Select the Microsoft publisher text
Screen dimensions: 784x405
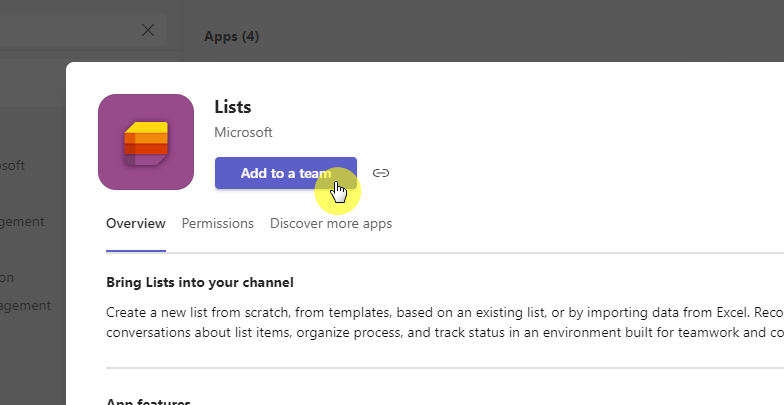[244, 132]
